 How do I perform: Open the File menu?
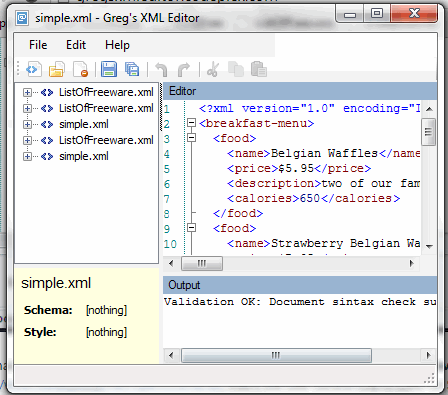(x=38, y=45)
